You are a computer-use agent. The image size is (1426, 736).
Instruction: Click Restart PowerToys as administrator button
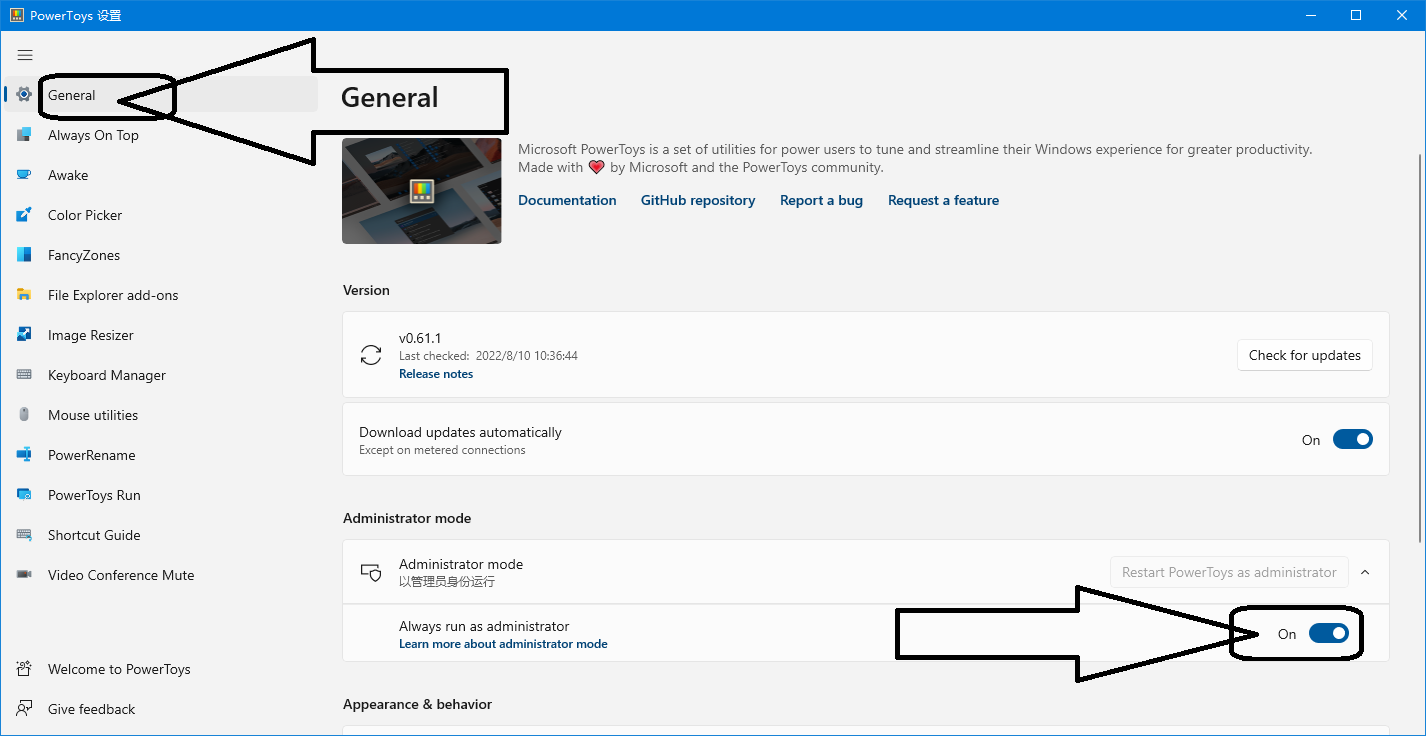[x=1229, y=572]
